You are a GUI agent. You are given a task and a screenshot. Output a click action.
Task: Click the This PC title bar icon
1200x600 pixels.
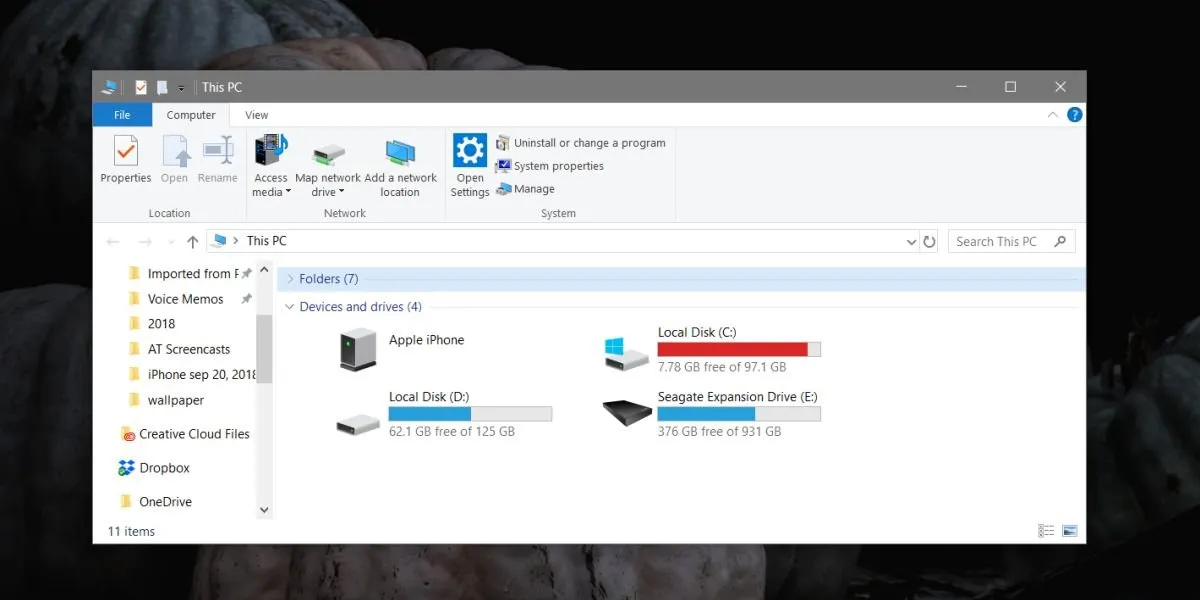pos(110,87)
